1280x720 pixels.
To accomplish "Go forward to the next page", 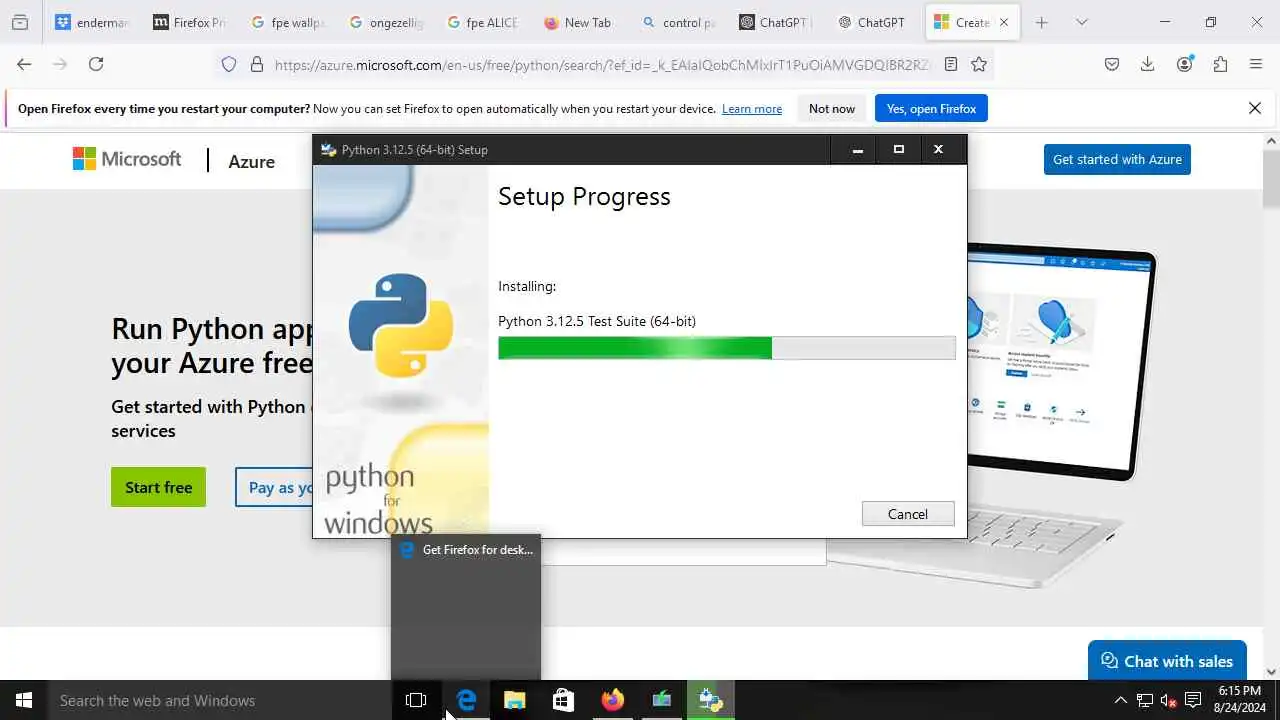I will tap(60, 64).
